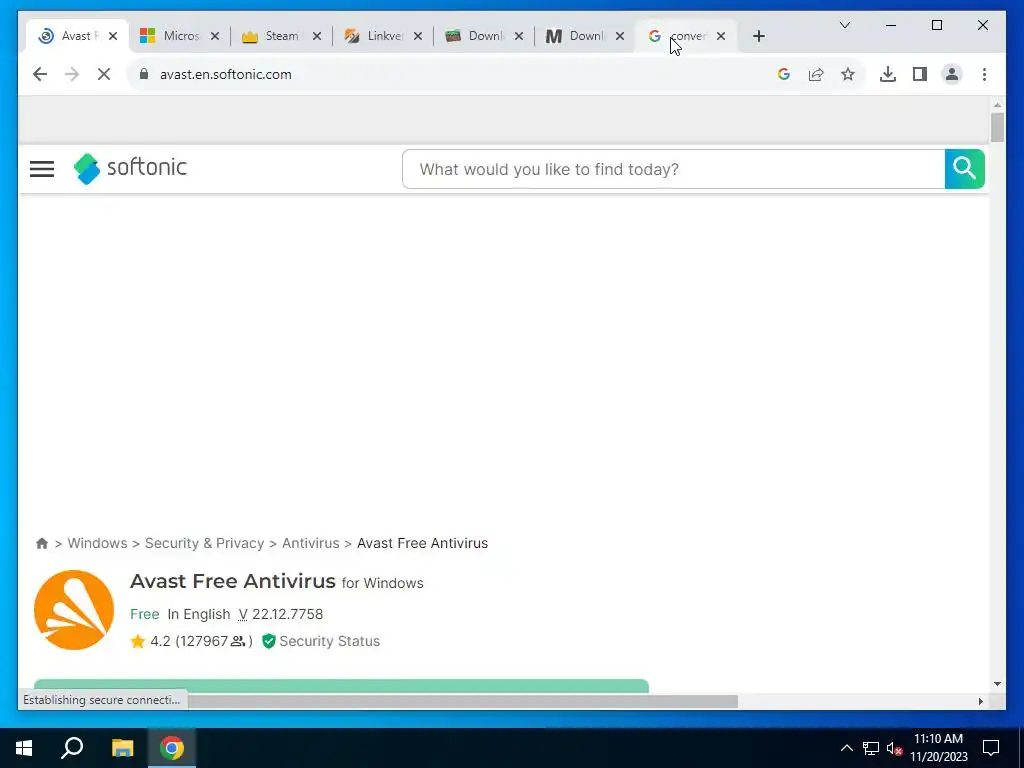Click the green download button
Viewport: 1024px width, 768px height.
click(341, 686)
